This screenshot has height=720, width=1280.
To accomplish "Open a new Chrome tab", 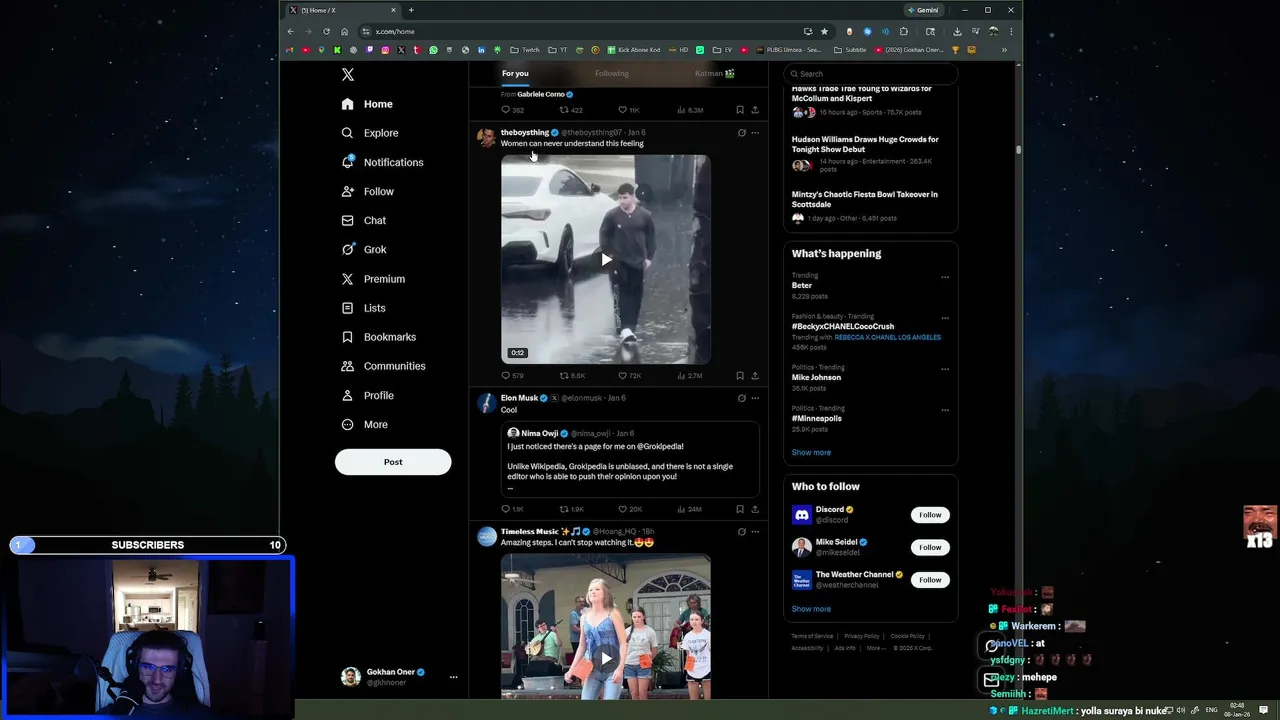I will click(411, 10).
